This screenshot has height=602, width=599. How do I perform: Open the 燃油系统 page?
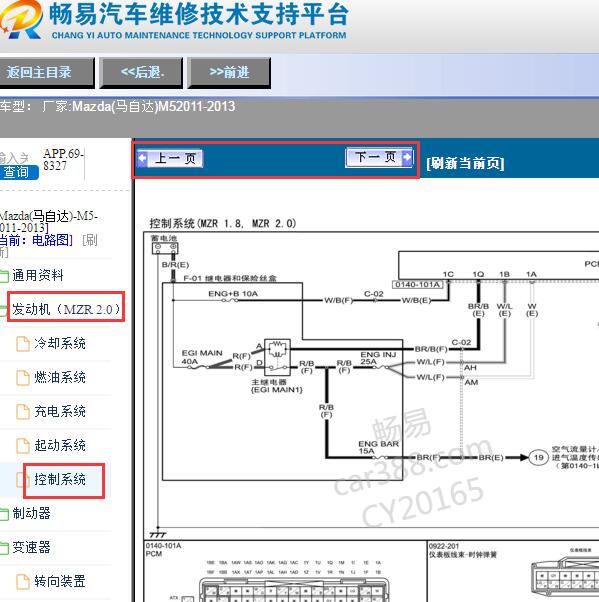[60, 377]
